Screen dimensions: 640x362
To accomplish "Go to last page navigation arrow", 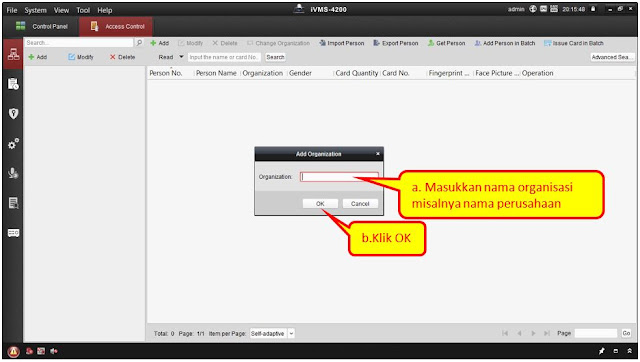I will pyautogui.click(x=547, y=333).
